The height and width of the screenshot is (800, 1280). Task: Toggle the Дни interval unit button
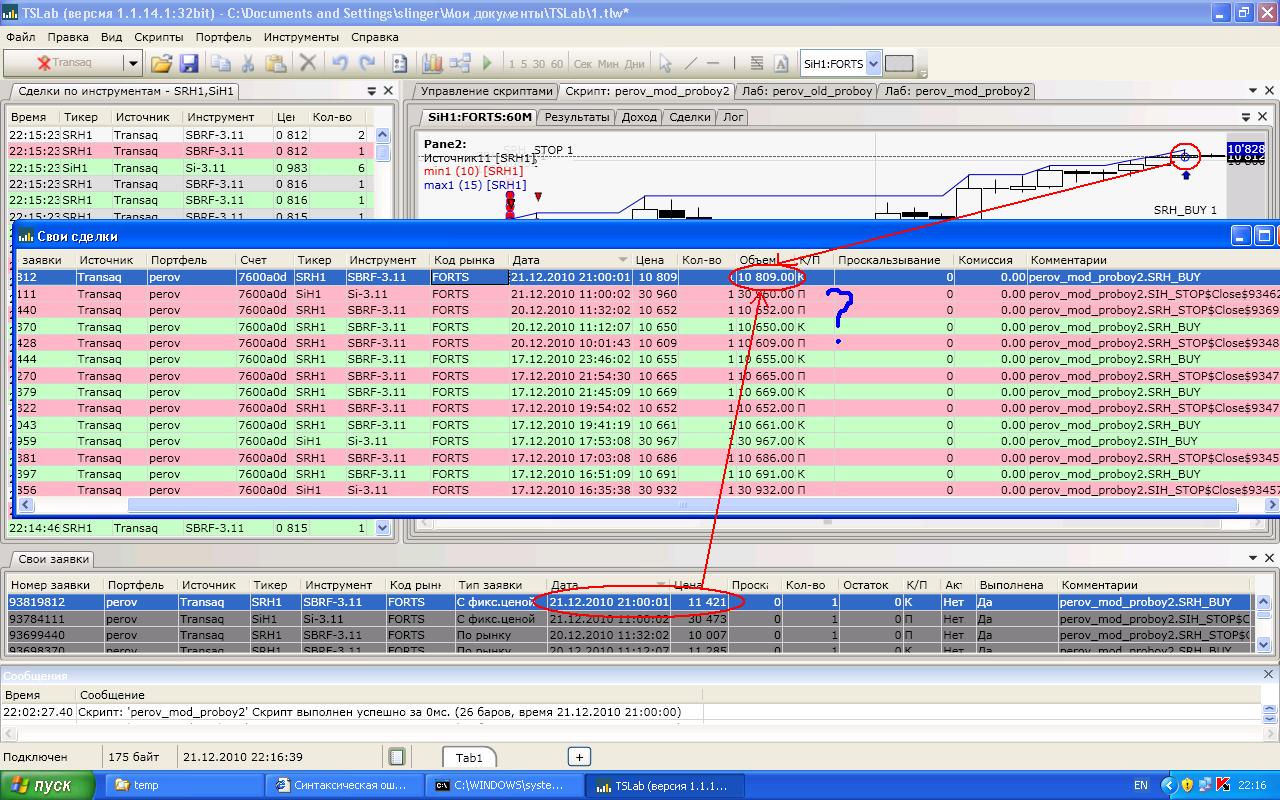634,64
